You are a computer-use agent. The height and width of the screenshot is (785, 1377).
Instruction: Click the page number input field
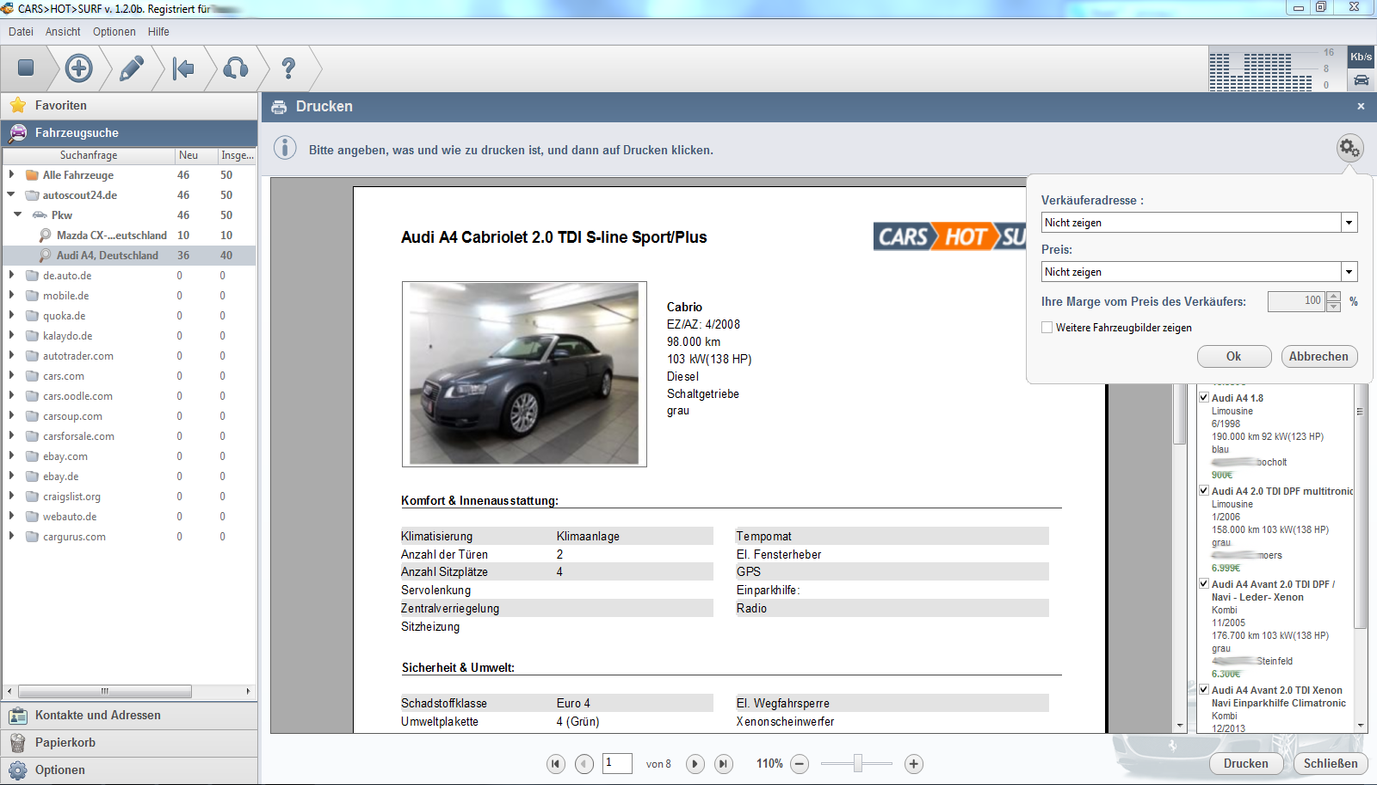[617, 764]
